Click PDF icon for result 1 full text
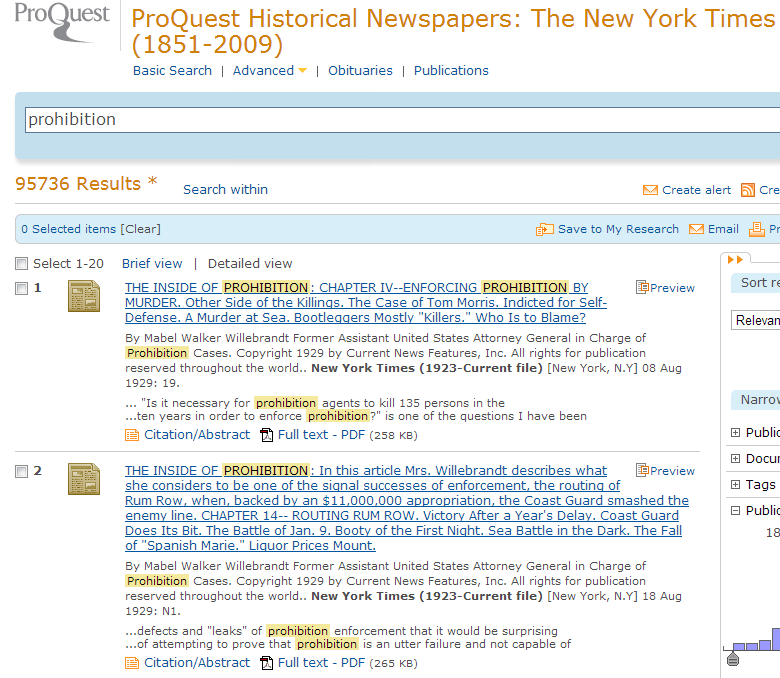This screenshot has height=678, width=780. point(267,435)
